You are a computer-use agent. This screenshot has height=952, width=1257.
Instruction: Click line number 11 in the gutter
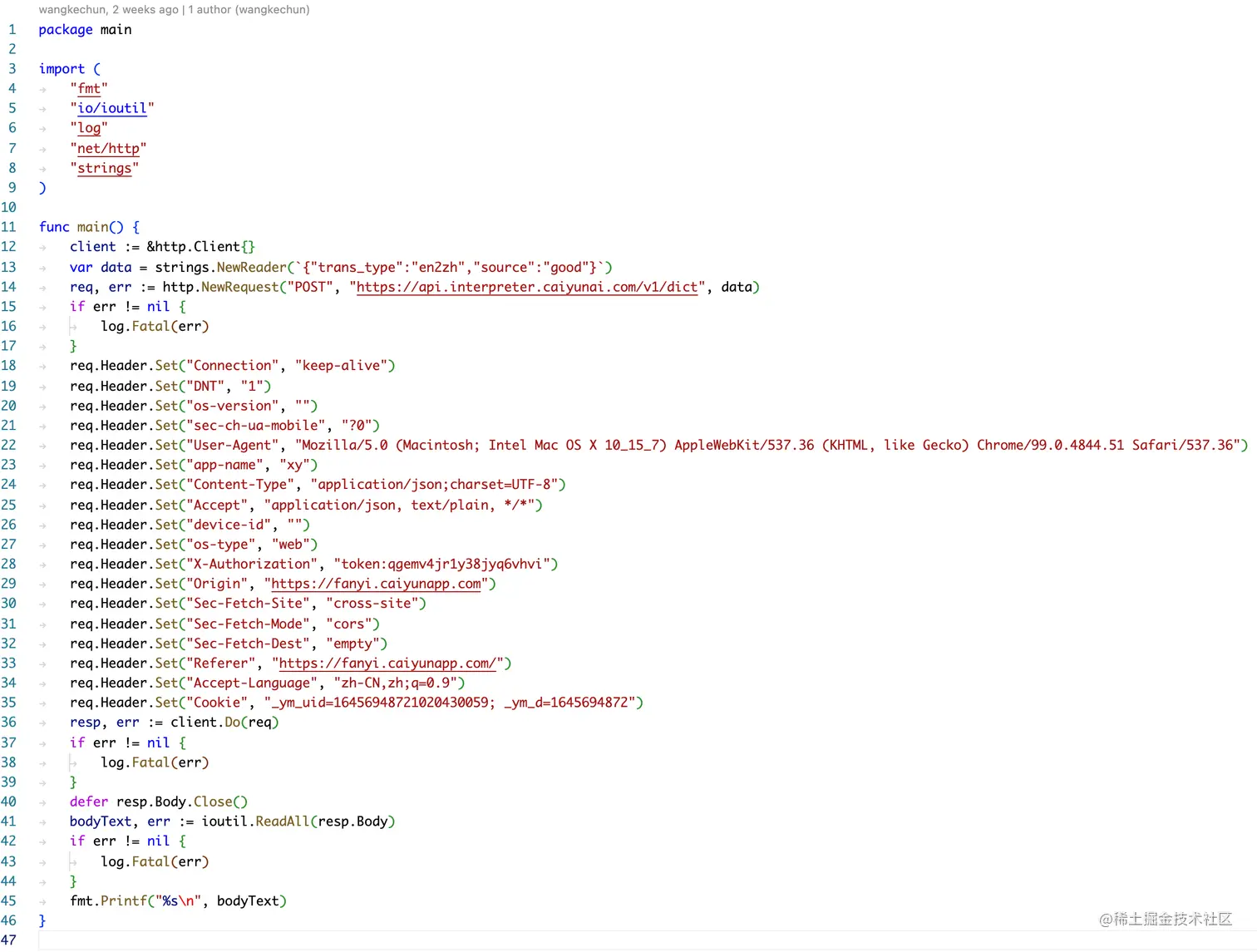(x=8, y=227)
